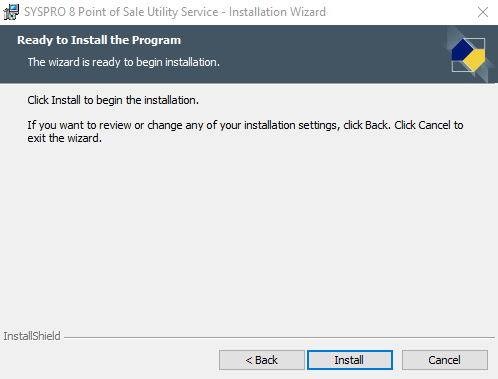Click the horizontal separator line beside InstallShield
The image size is (498, 379).
pyautogui.click(x=279, y=337)
